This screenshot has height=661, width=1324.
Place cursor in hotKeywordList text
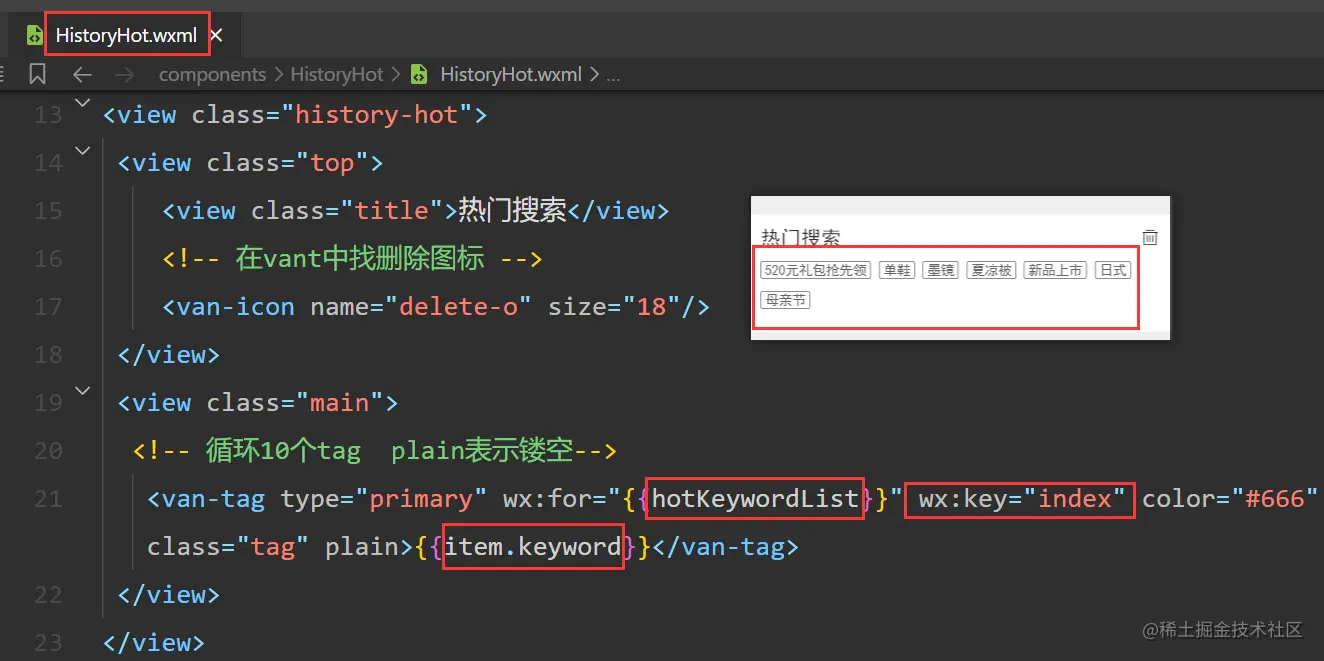click(755, 499)
